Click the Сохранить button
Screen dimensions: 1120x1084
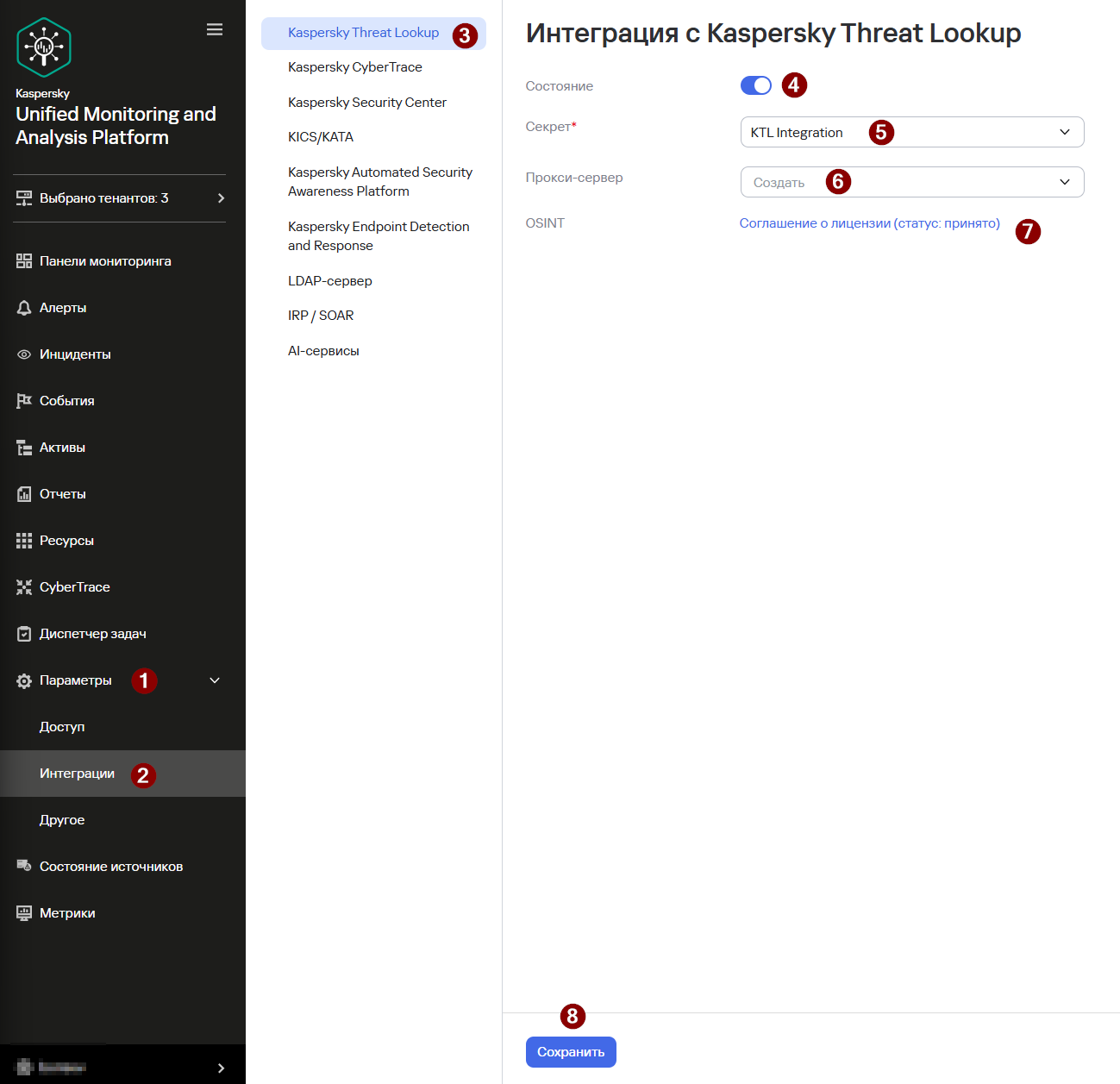point(571,1052)
